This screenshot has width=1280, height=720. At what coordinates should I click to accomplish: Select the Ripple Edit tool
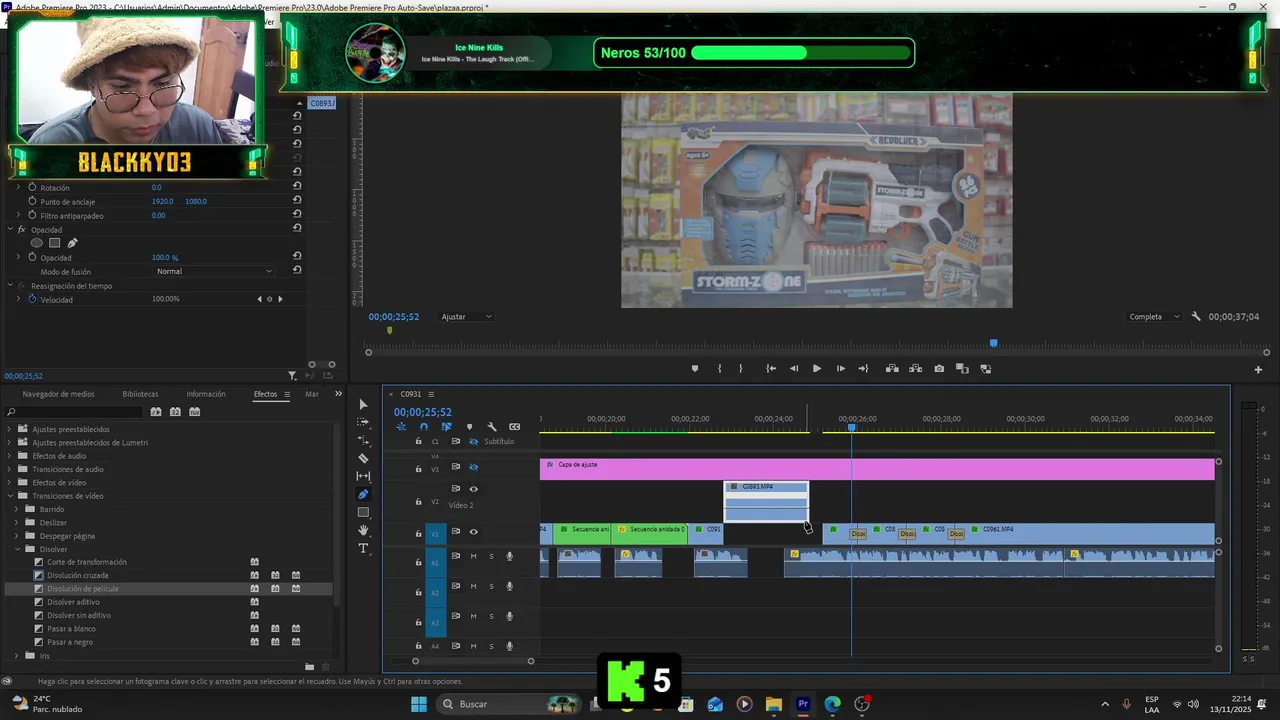click(363, 440)
